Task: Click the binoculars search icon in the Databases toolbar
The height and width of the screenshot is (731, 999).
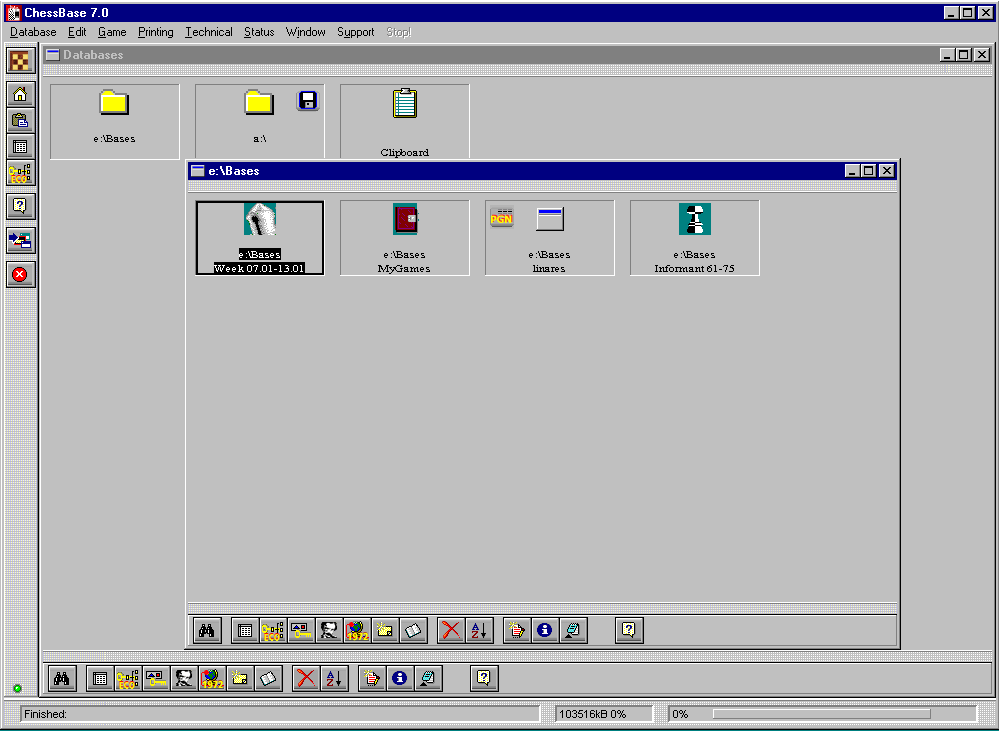Action: (x=62, y=679)
